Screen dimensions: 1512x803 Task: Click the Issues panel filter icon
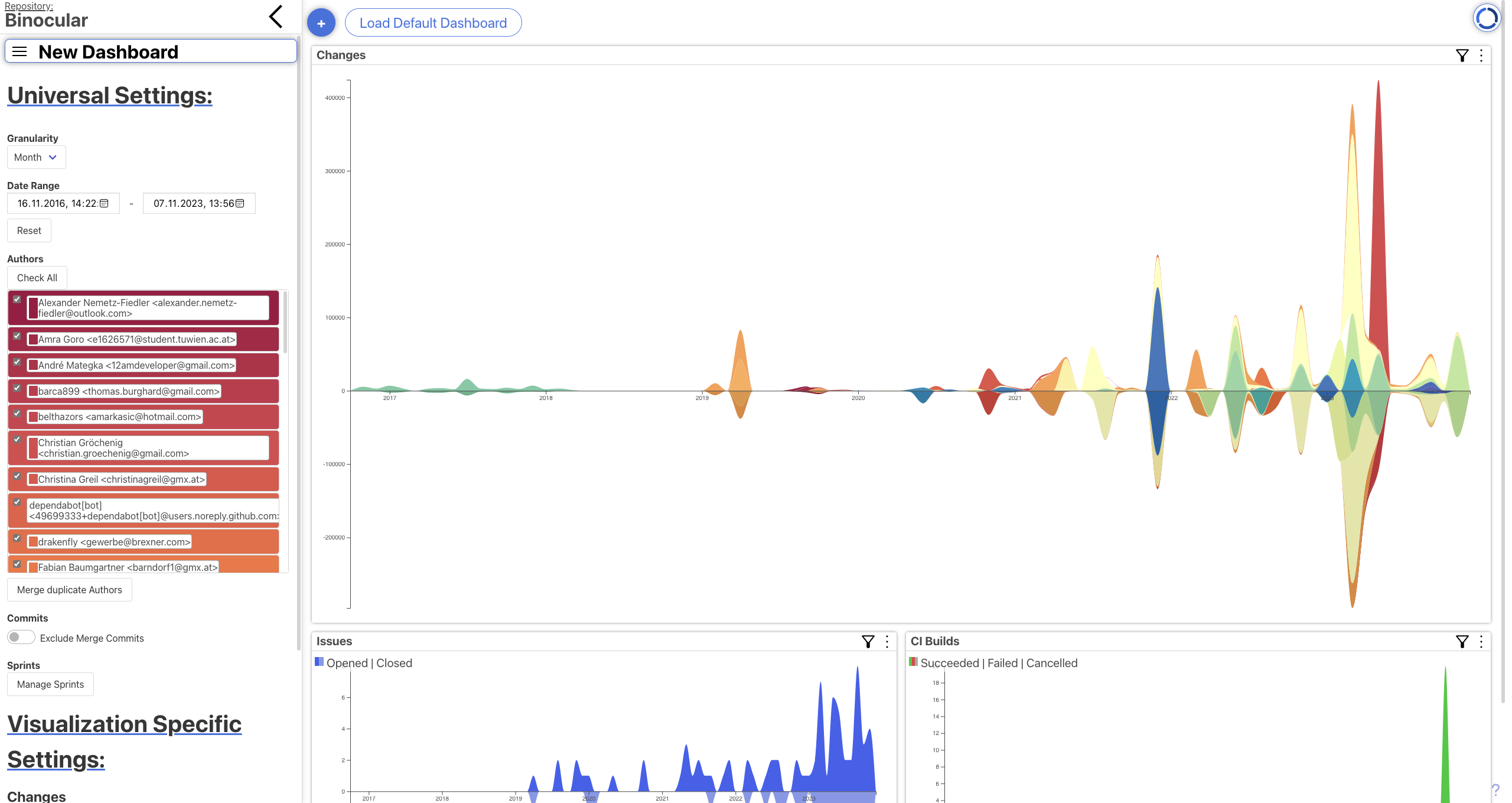click(868, 642)
